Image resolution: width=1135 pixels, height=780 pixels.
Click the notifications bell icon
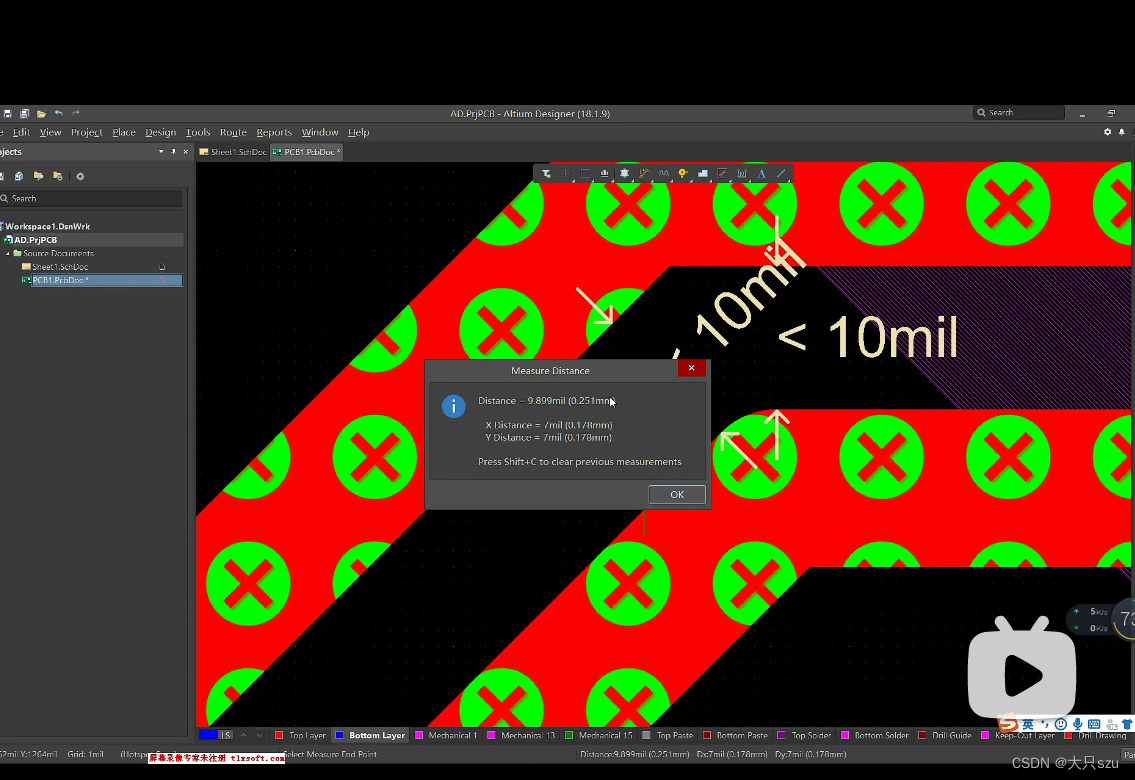(x=1121, y=132)
